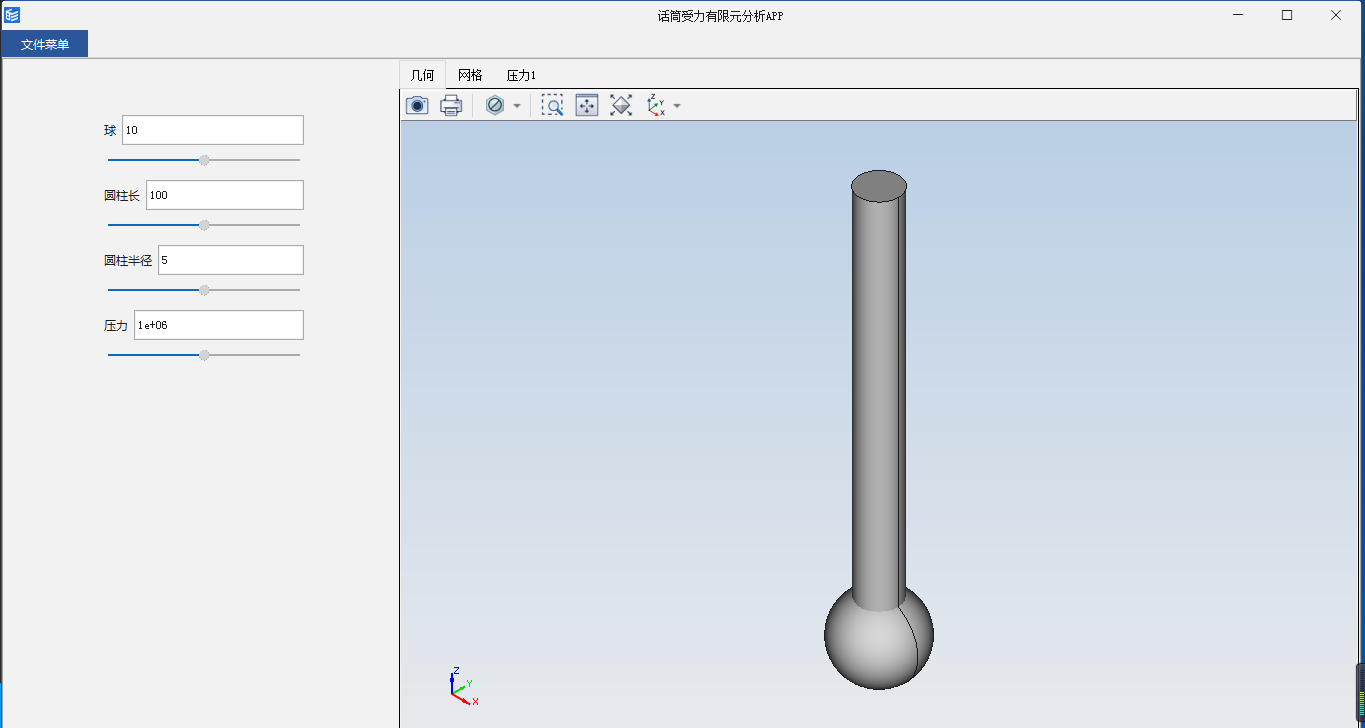Click the pan/zoom window toggle icon
1365x728 pixels.
pyautogui.click(x=587, y=105)
